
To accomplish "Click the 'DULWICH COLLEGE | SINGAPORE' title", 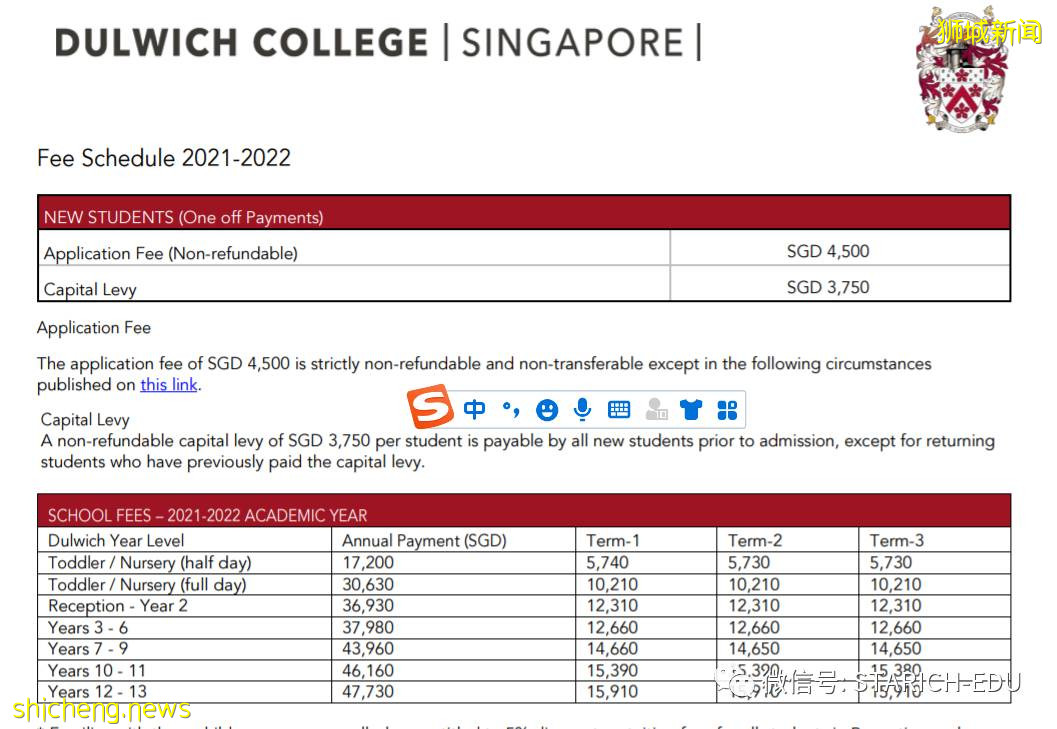I will click(377, 42).
